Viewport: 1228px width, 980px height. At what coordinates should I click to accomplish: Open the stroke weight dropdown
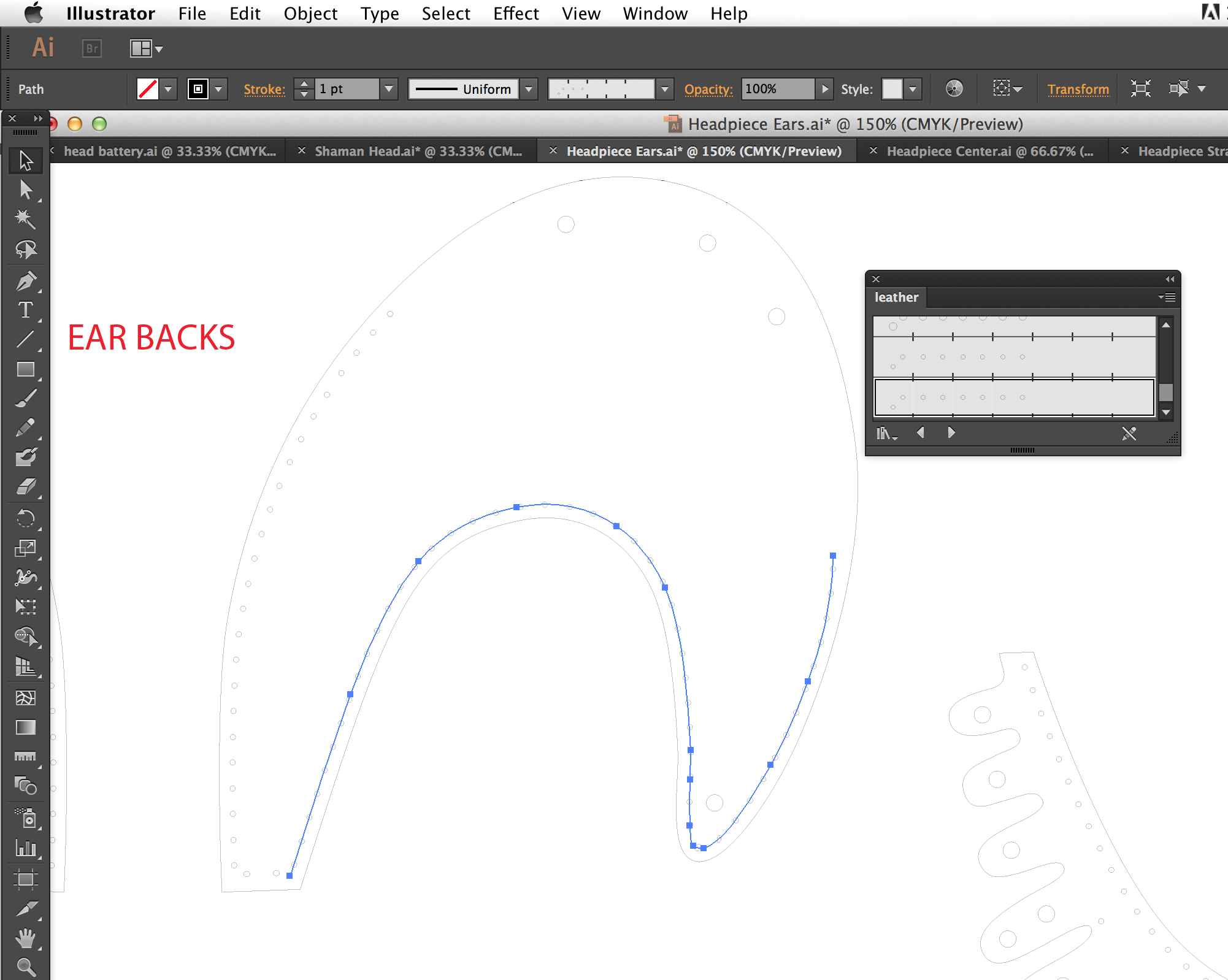(389, 89)
